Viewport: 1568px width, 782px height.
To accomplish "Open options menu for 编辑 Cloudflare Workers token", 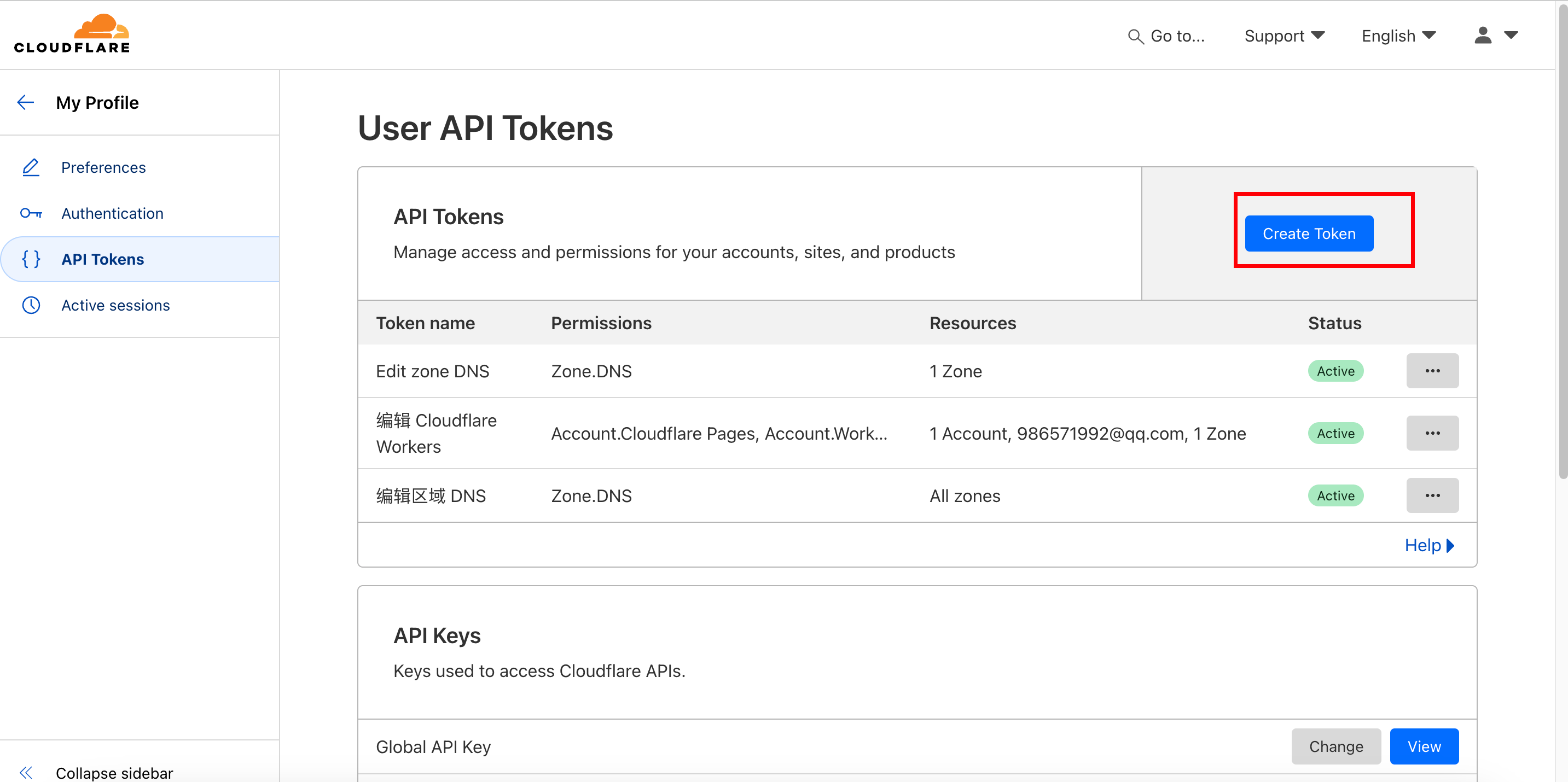I will (x=1431, y=433).
